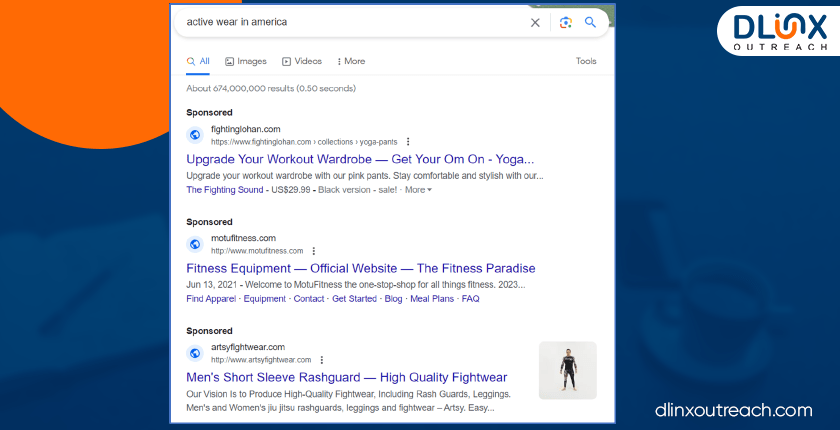Open 'The Fighting Sound' sitelink
The image size is (840, 430).
click(x=225, y=190)
